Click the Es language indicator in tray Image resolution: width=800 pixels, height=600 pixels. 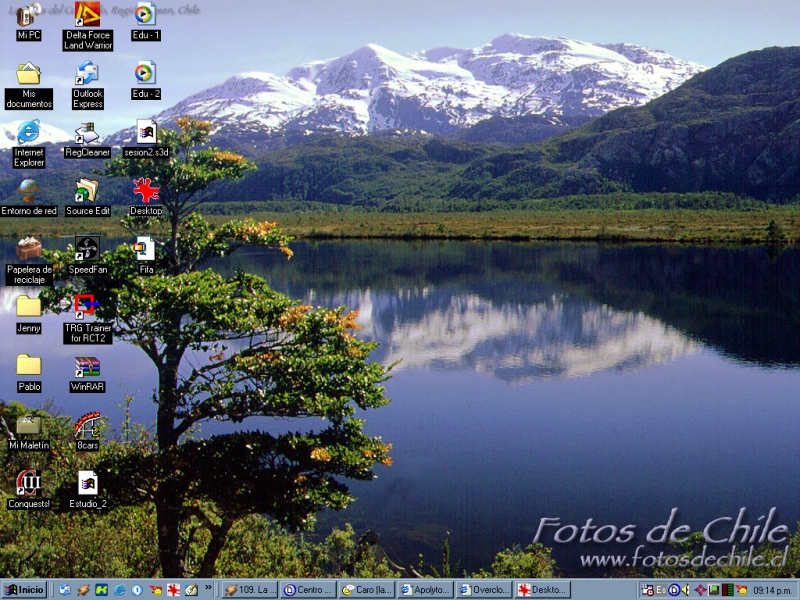coord(661,590)
